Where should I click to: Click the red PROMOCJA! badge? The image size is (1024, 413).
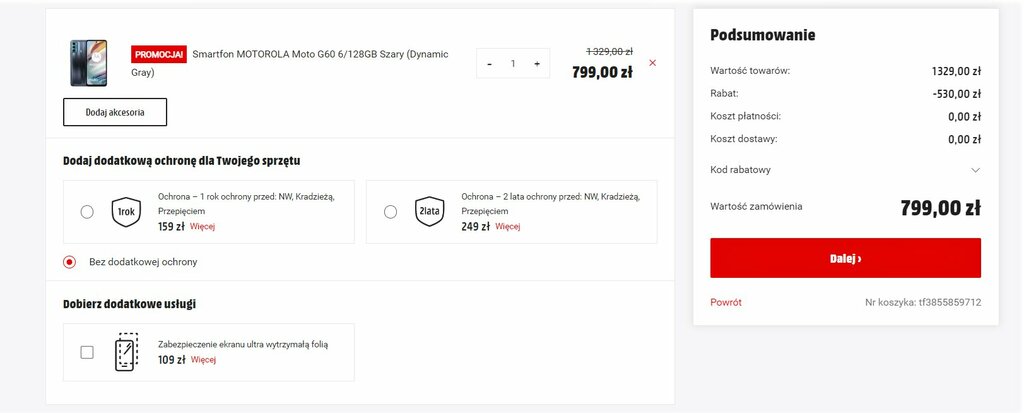[x=159, y=54]
